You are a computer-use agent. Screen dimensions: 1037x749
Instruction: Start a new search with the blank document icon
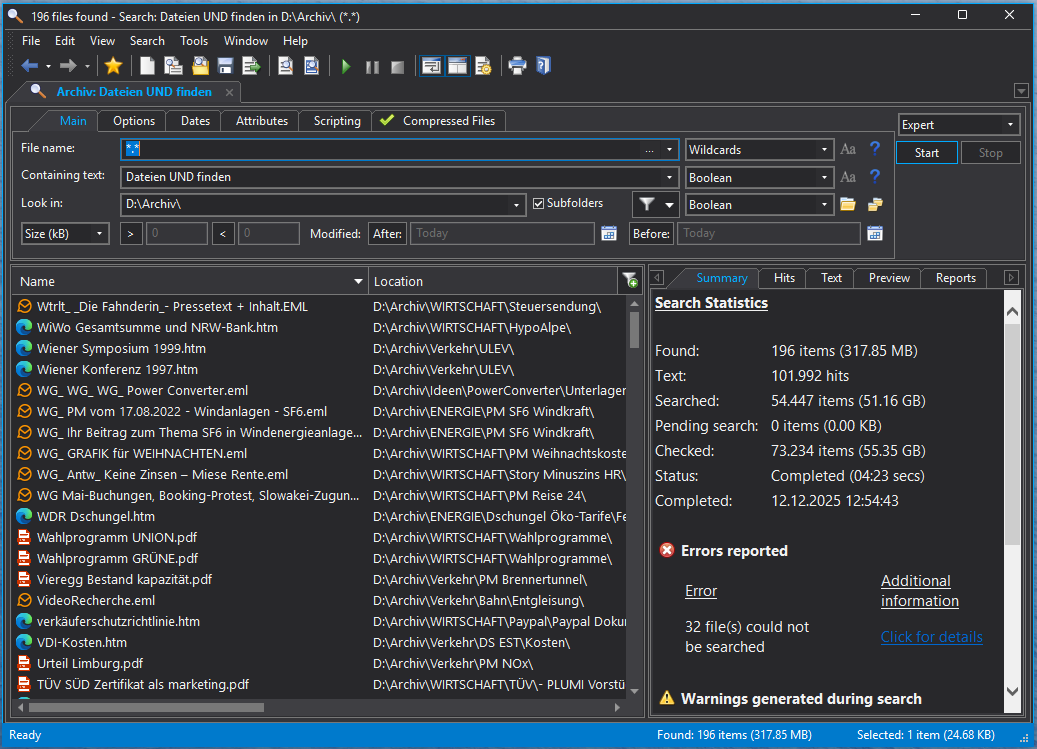coord(147,65)
